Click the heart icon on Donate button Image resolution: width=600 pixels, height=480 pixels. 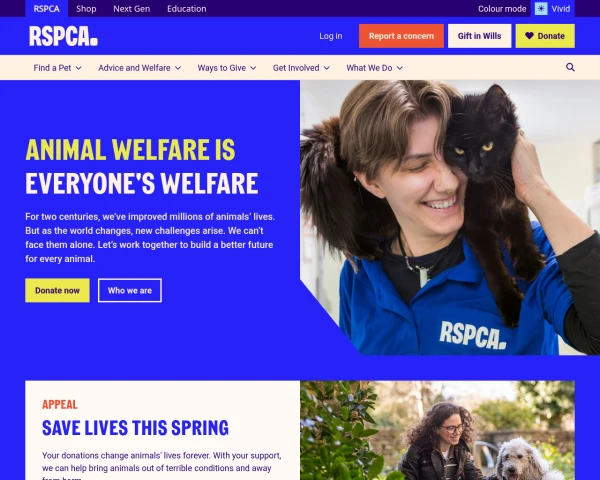point(529,36)
